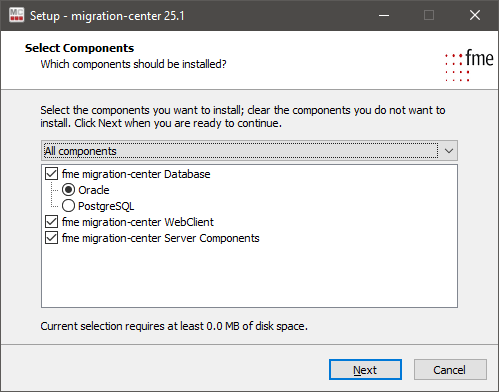The image size is (499, 392).
Task: Click the 'PostgreSQL' option label
Action: (x=106, y=206)
